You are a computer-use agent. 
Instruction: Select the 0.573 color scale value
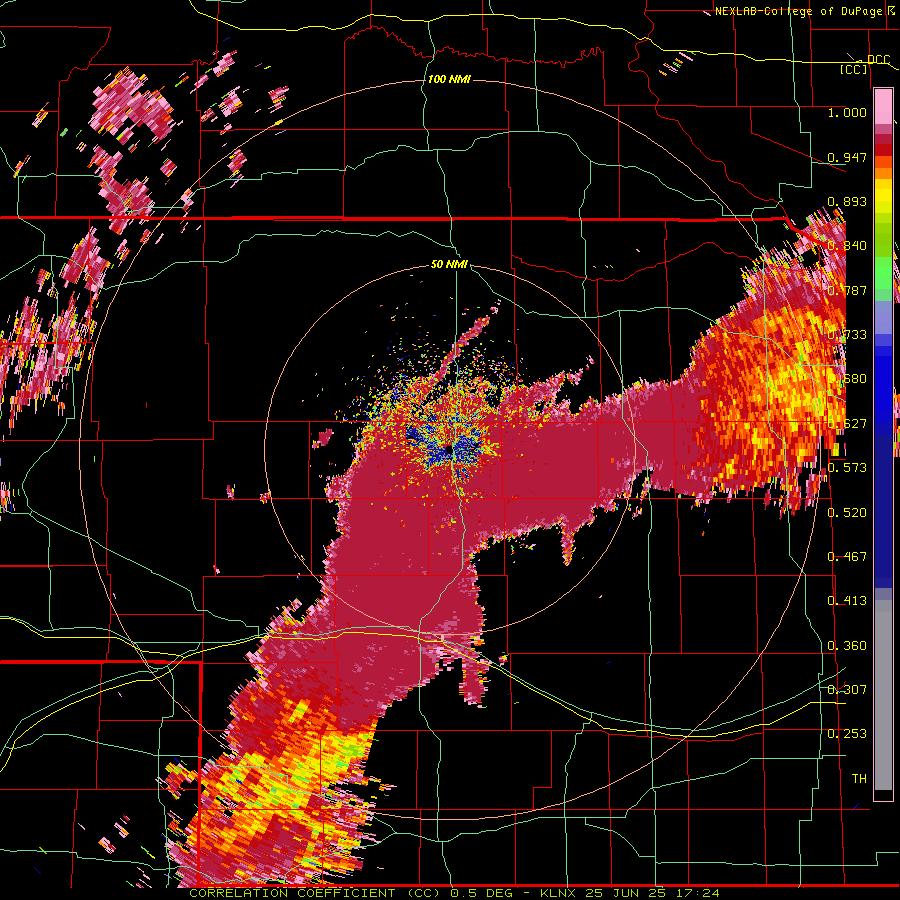coord(847,467)
